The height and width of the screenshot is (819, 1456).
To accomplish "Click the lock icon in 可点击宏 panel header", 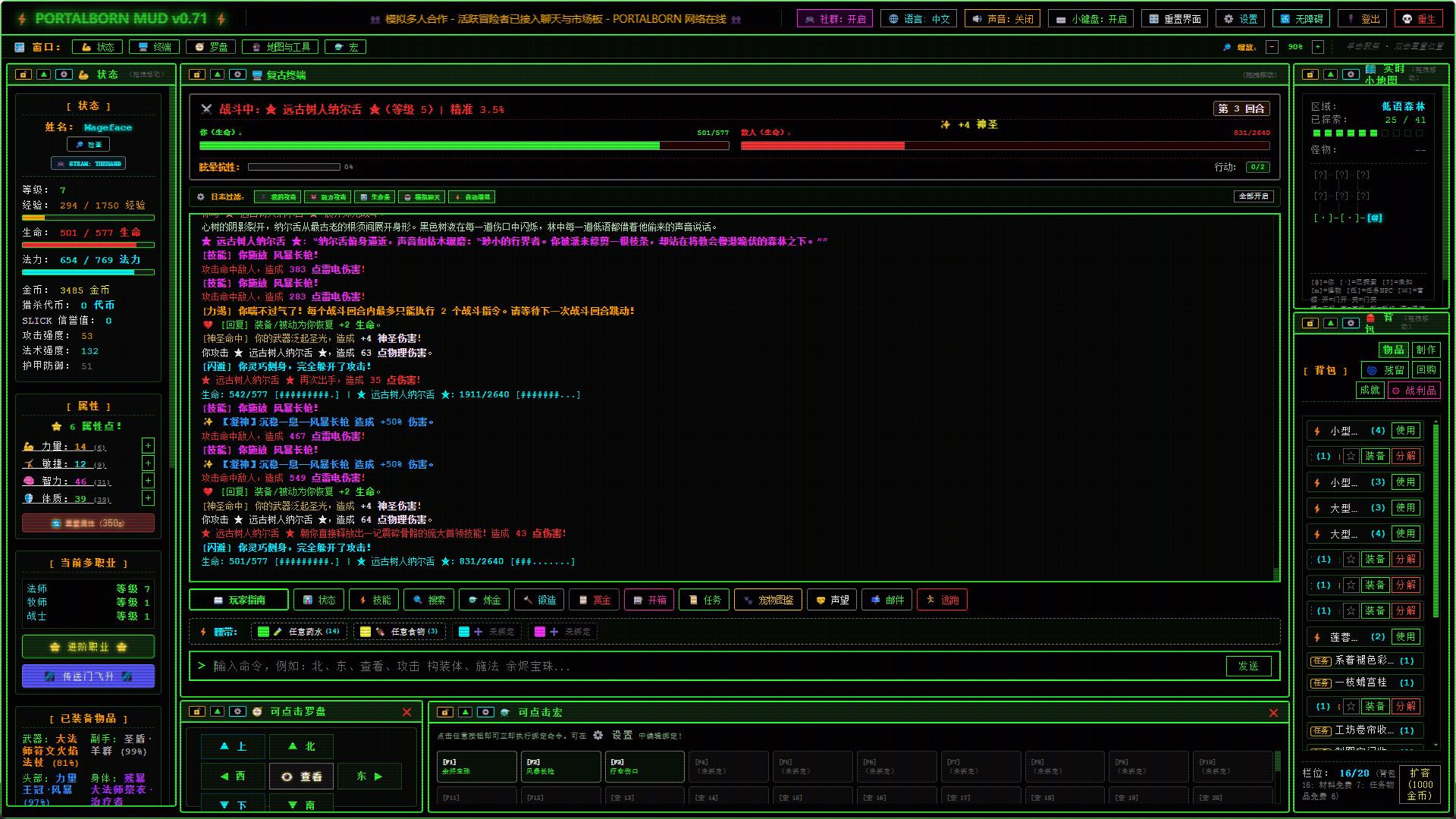I will (445, 712).
